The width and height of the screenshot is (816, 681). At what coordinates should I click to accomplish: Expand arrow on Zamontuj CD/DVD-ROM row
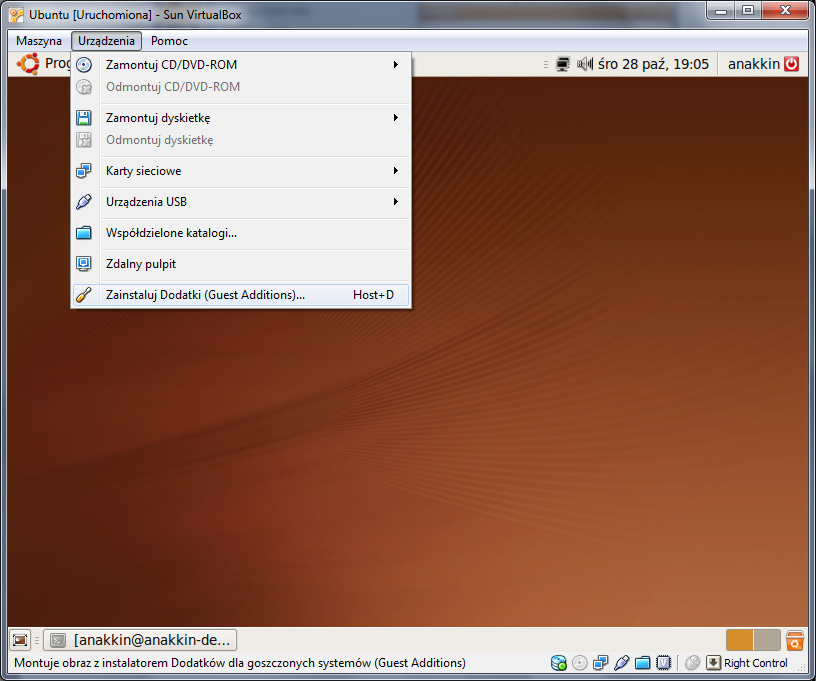pos(396,65)
